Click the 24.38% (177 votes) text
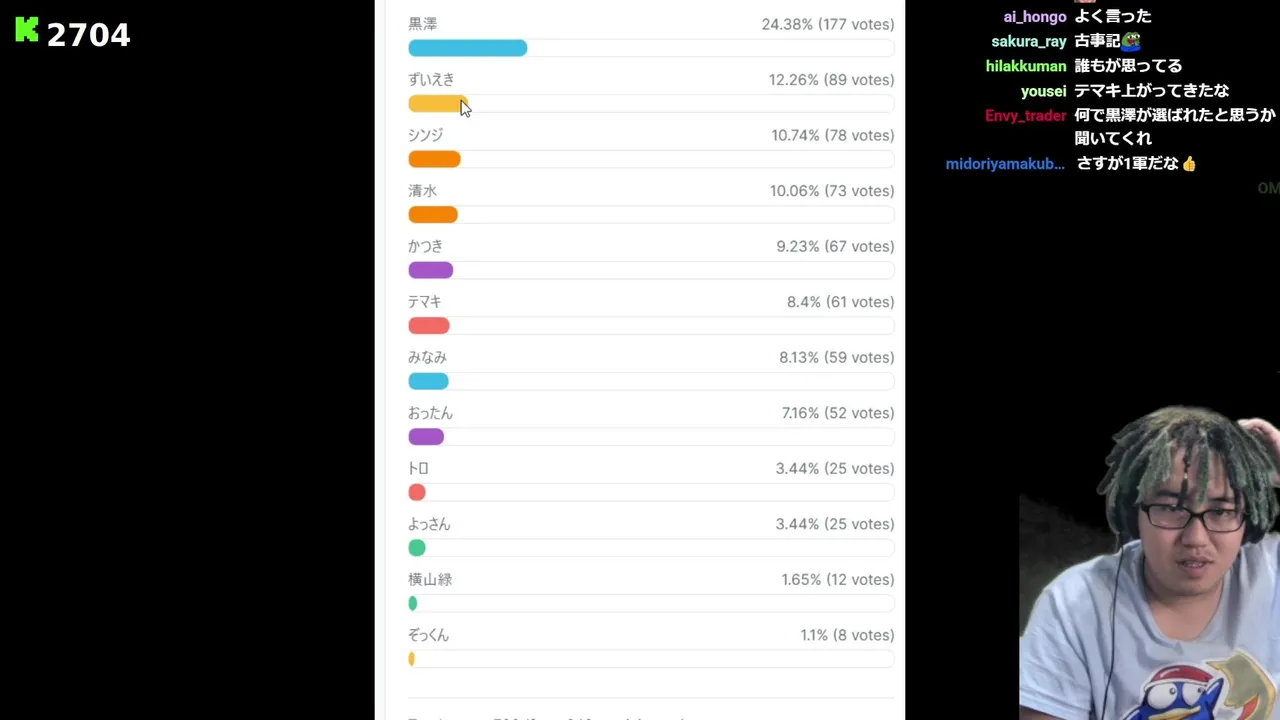This screenshot has width=1280, height=720. pos(828,24)
